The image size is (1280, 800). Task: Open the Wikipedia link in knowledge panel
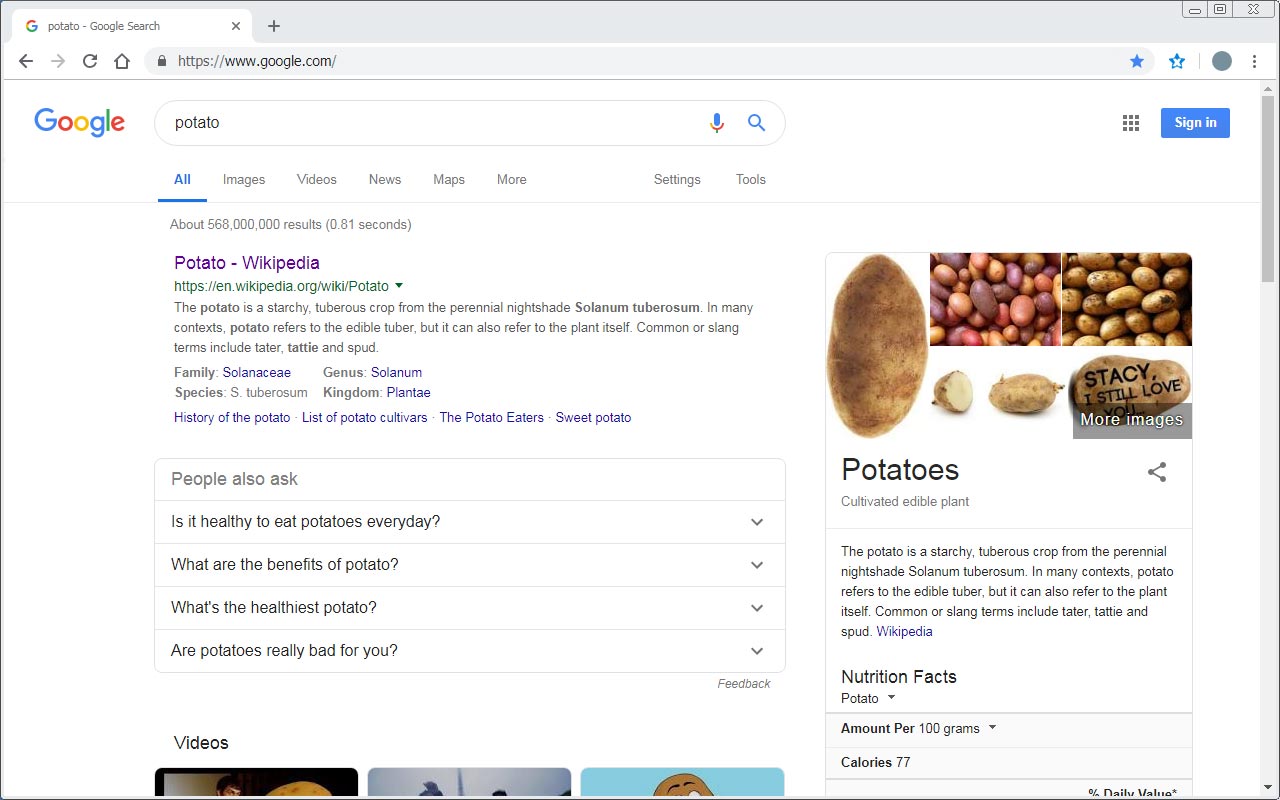click(x=905, y=632)
